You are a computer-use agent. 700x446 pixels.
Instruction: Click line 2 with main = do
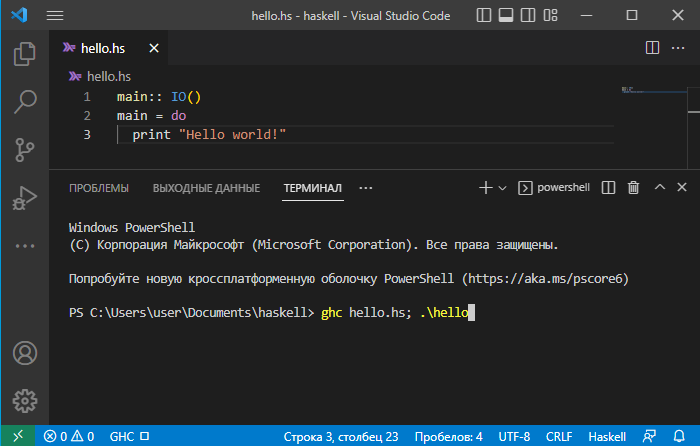(151, 116)
